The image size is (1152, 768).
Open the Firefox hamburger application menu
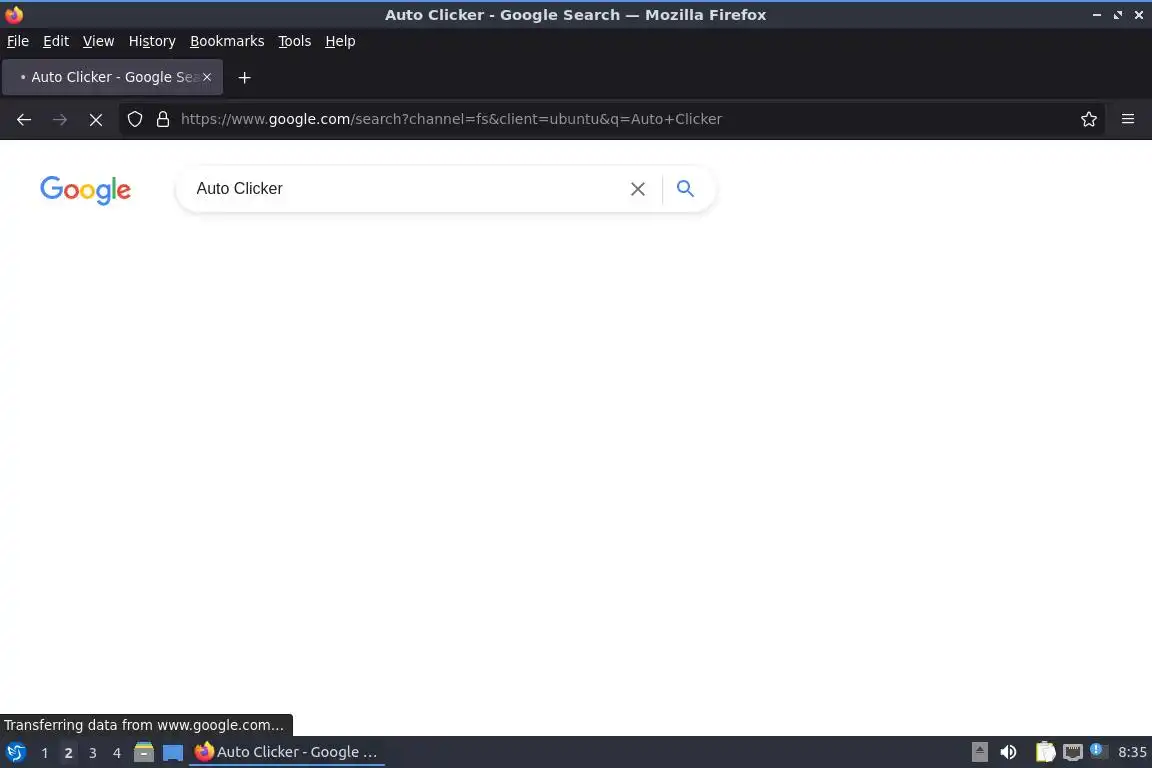coord(1128,119)
